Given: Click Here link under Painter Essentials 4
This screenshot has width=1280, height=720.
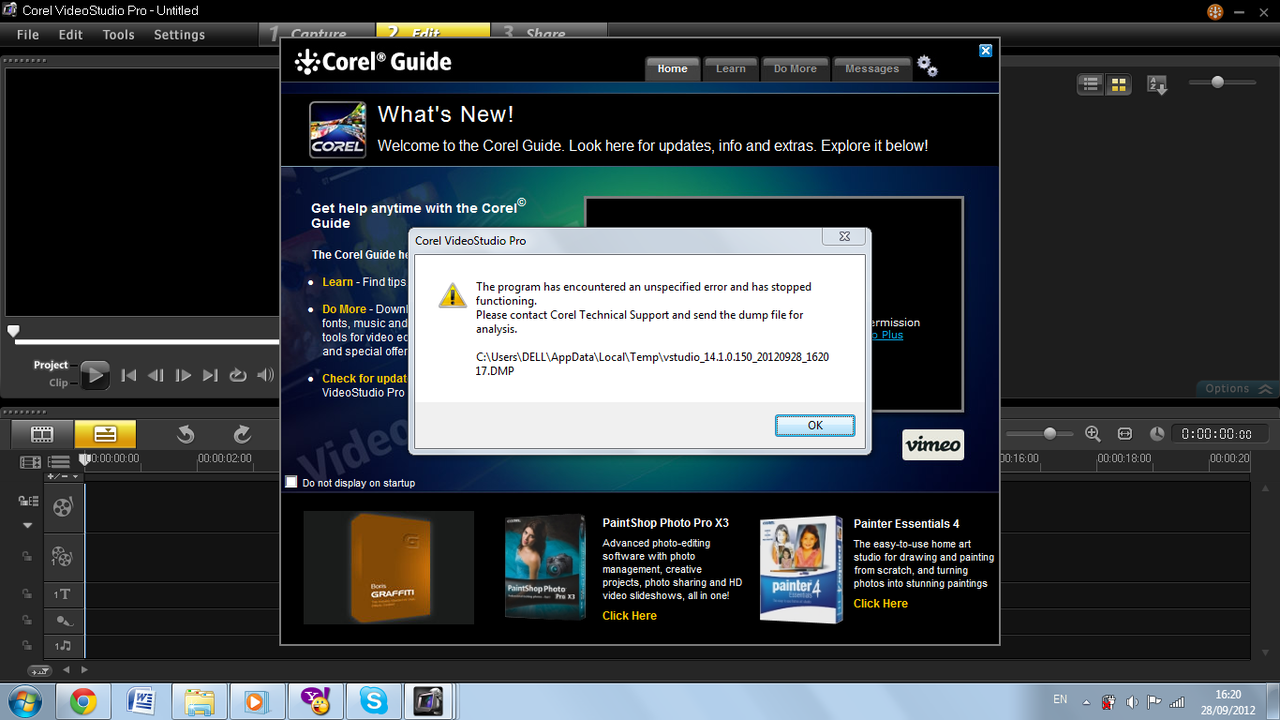Looking at the screenshot, I should coord(880,604).
